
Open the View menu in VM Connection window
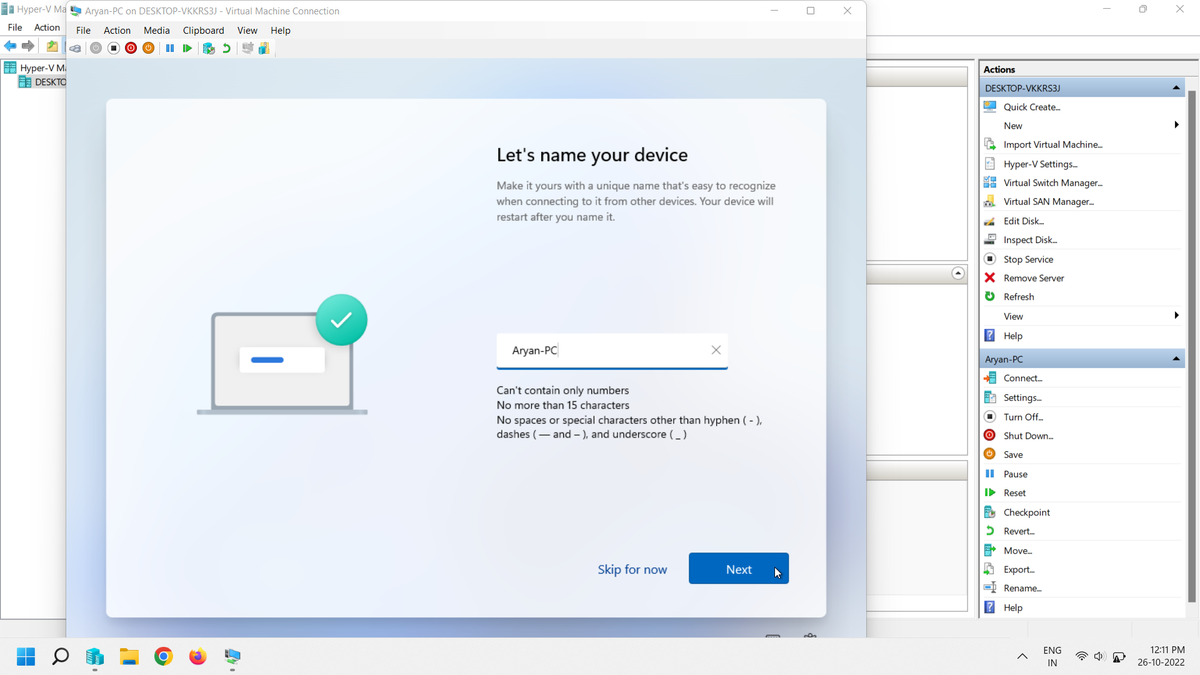247,30
